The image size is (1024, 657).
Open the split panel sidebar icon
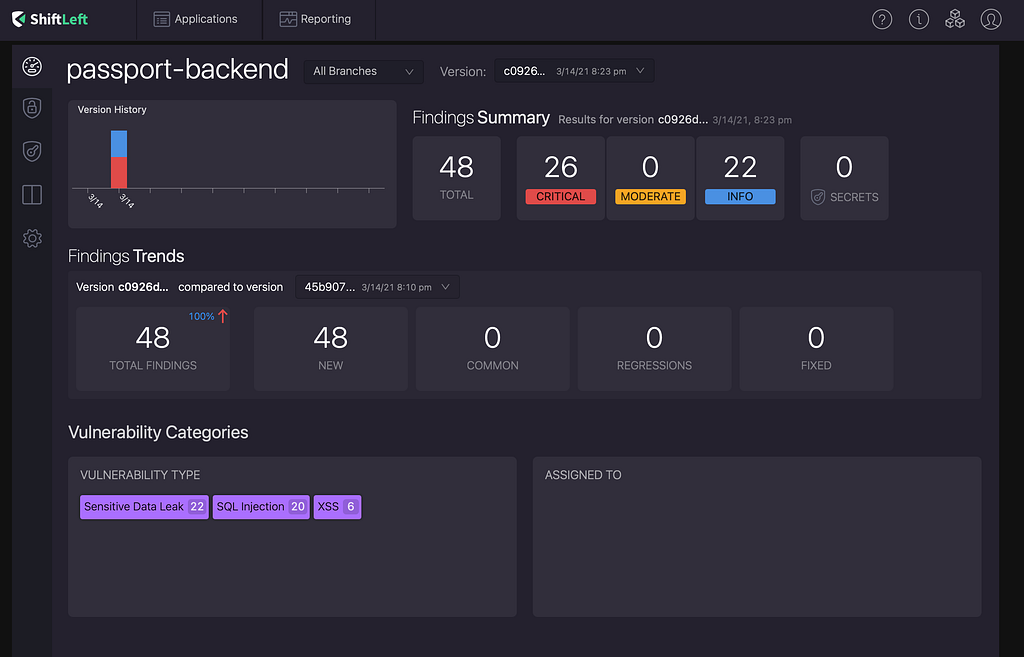pos(32,195)
